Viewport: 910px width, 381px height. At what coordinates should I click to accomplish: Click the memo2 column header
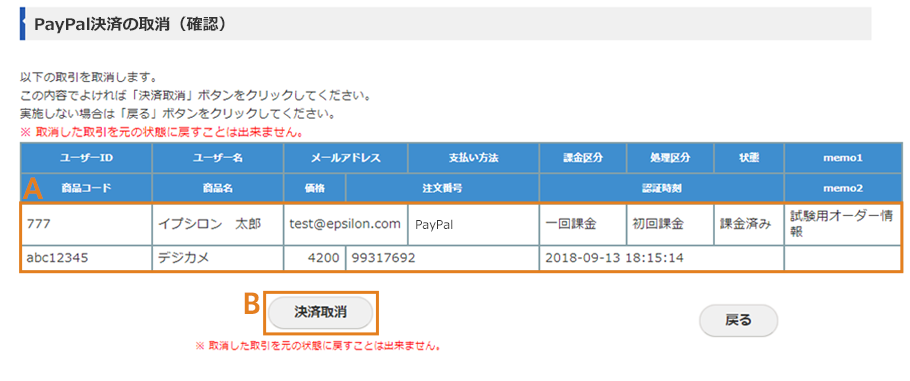843,188
